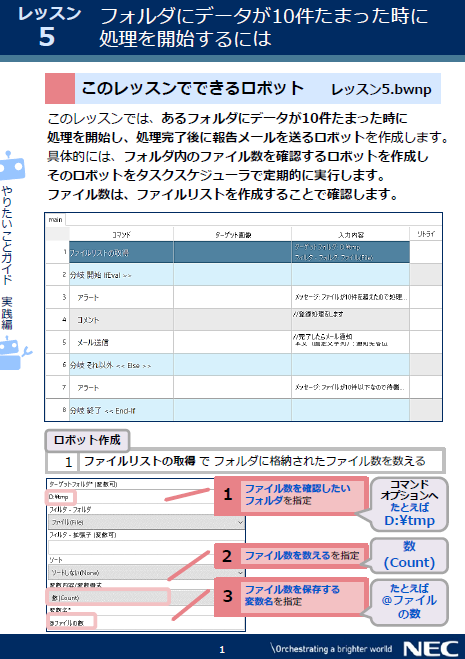Screen dimensions: 465x659
Task: Click the blue robot head icon at left
Action: click(12, 166)
